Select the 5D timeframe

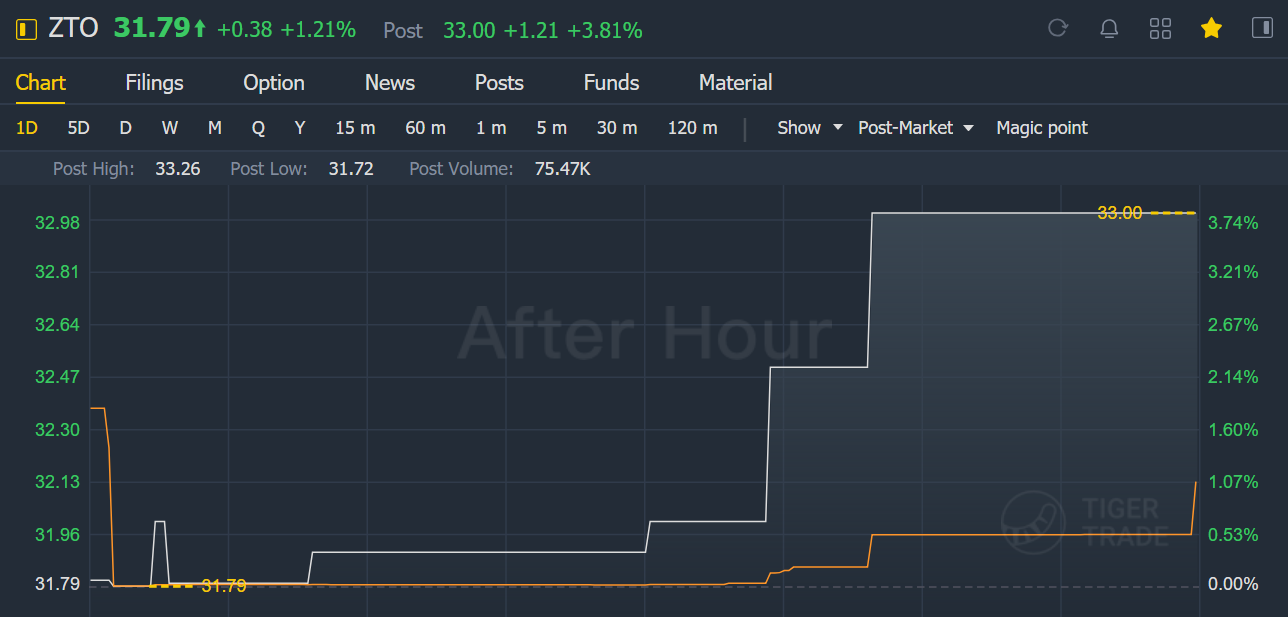[78, 128]
